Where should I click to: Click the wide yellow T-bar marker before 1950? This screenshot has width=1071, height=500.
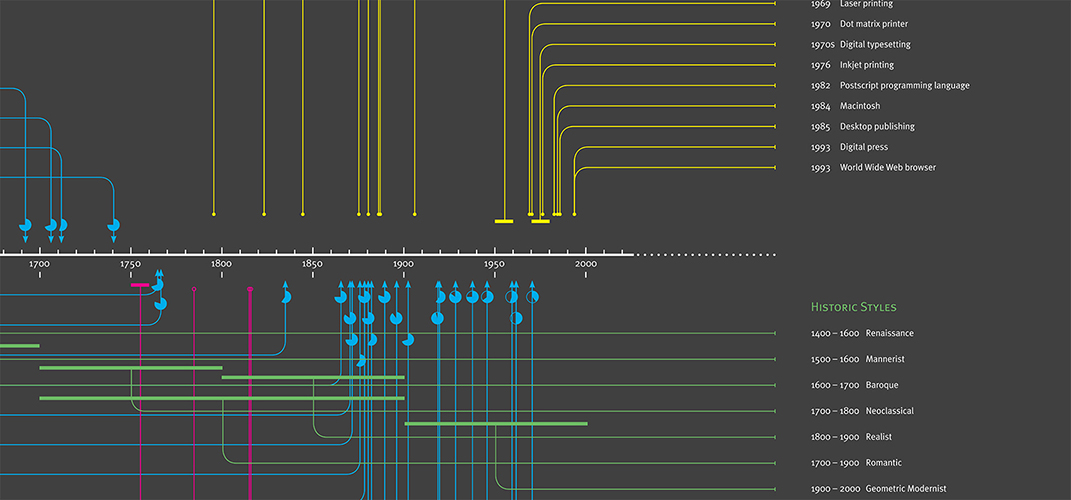point(504,220)
